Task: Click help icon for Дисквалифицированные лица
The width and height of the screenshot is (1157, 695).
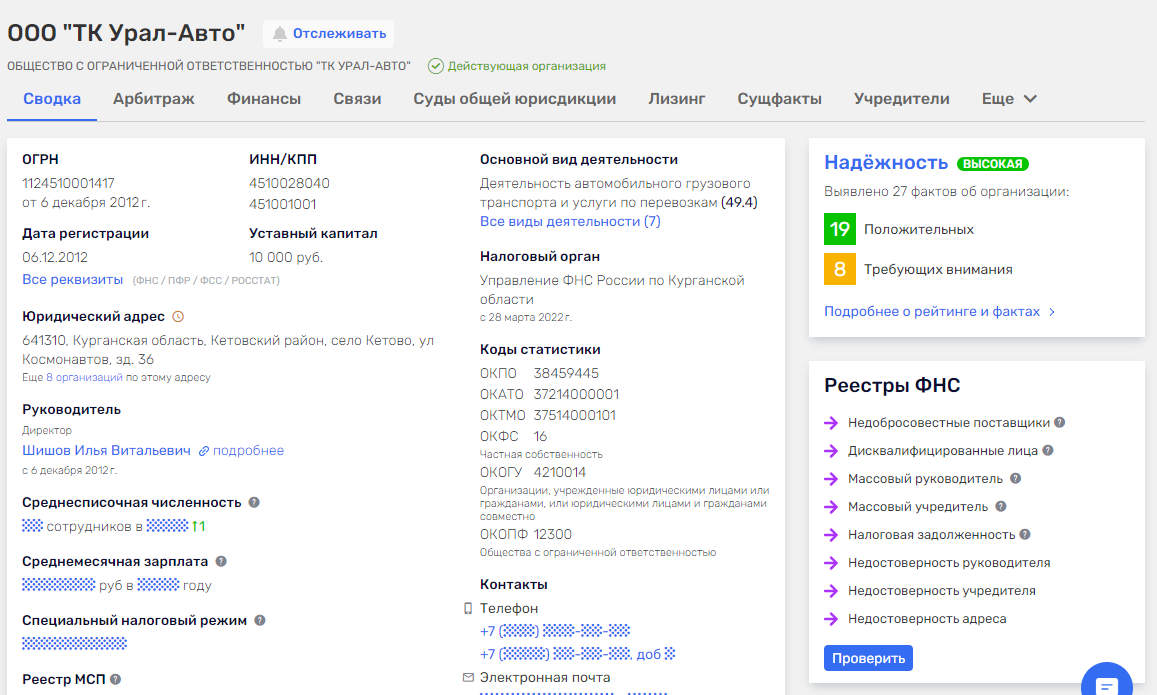Action: pos(1048,451)
